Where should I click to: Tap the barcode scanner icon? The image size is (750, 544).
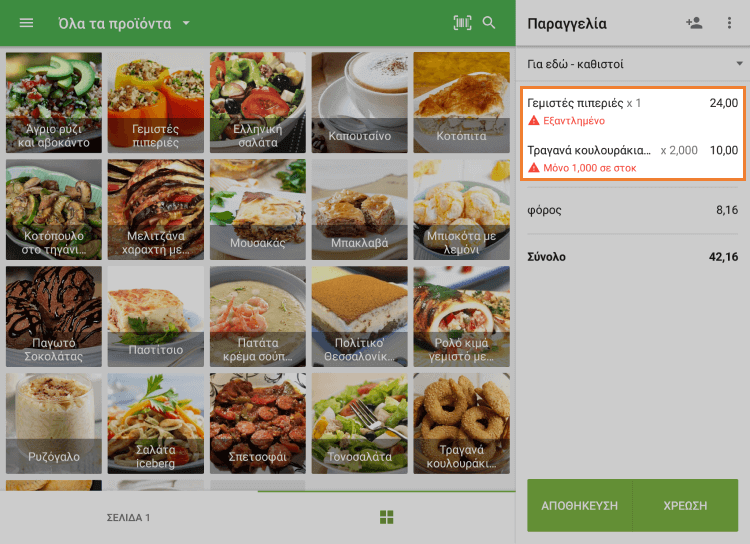click(x=462, y=22)
